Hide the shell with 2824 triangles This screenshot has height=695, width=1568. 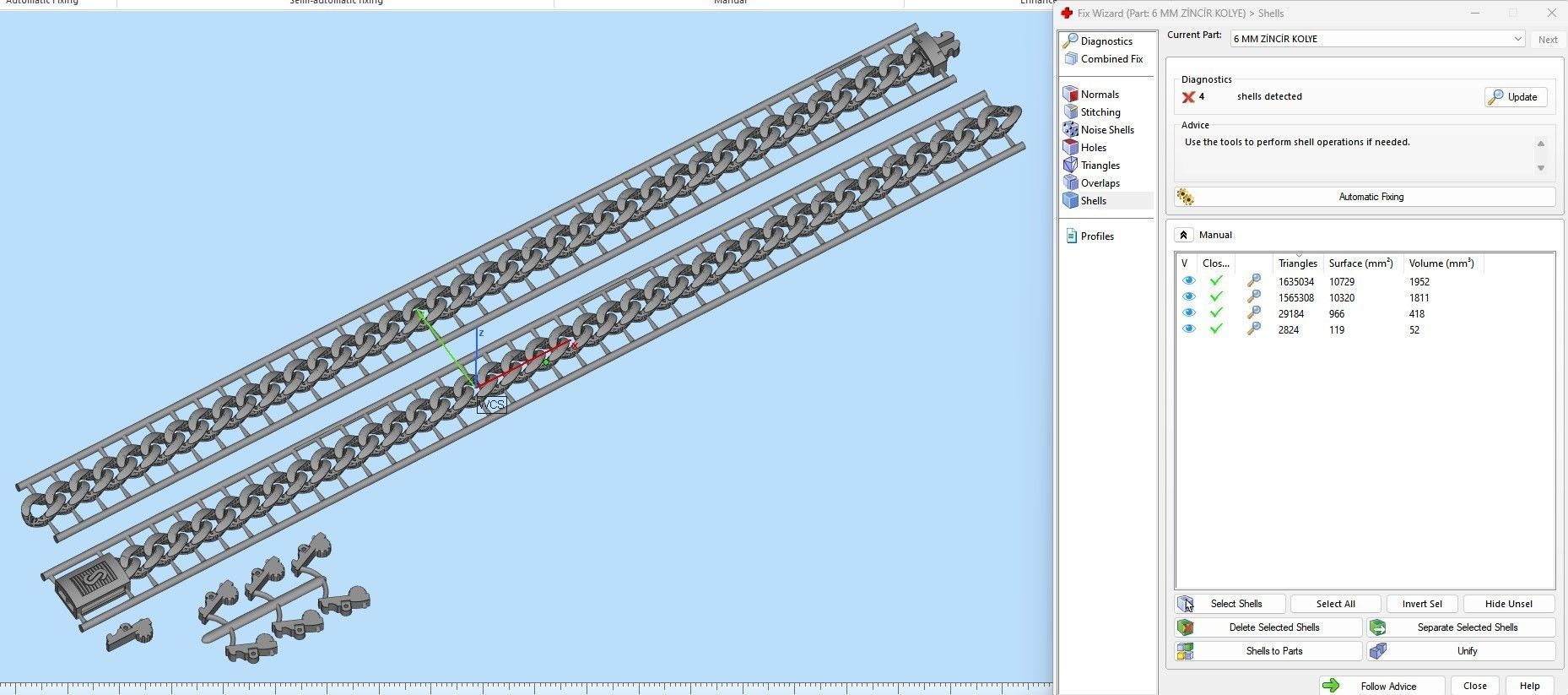tap(1189, 329)
